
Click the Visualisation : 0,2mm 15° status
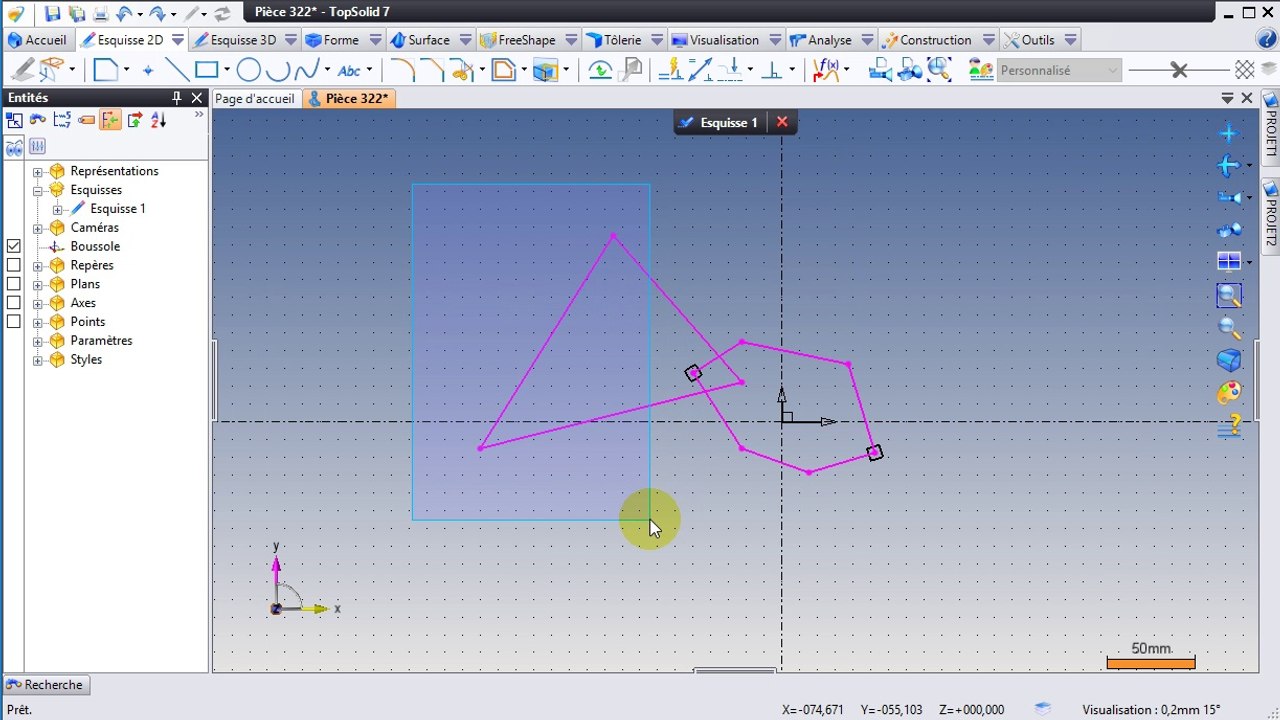[1151, 710]
